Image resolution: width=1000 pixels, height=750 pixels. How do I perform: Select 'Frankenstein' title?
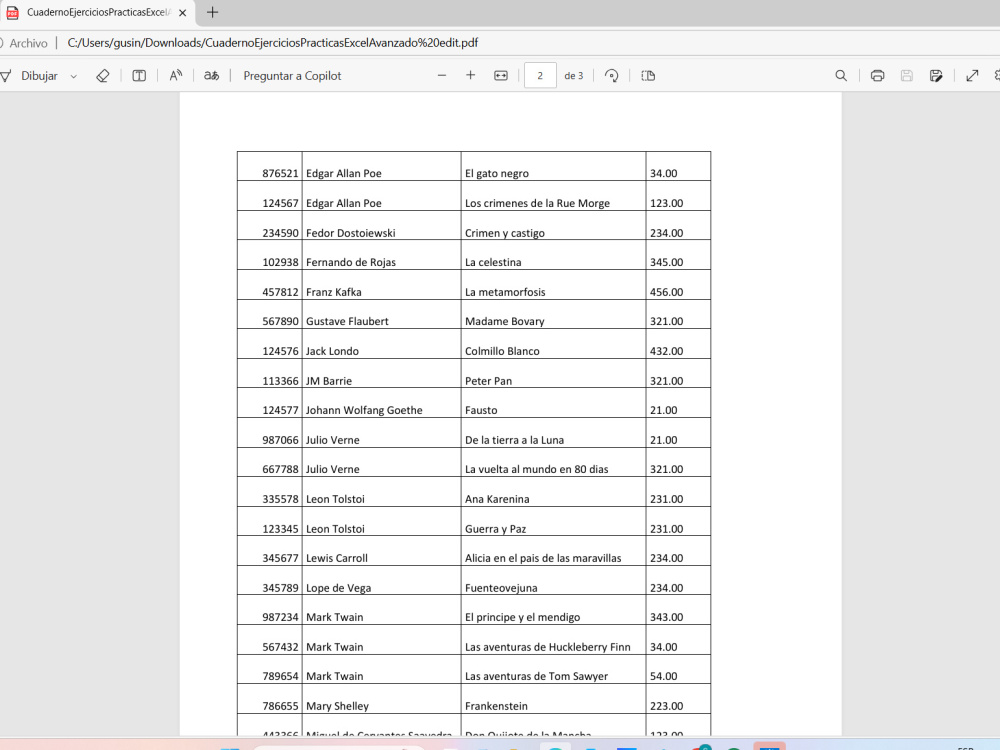point(496,707)
